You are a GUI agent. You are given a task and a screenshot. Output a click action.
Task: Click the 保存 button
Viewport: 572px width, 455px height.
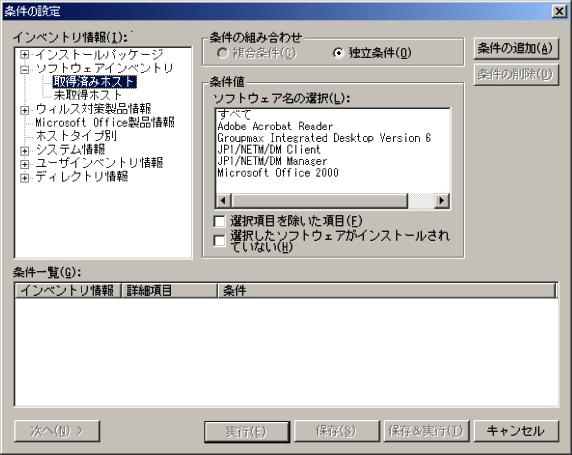pyautogui.click(x=336, y=431)
